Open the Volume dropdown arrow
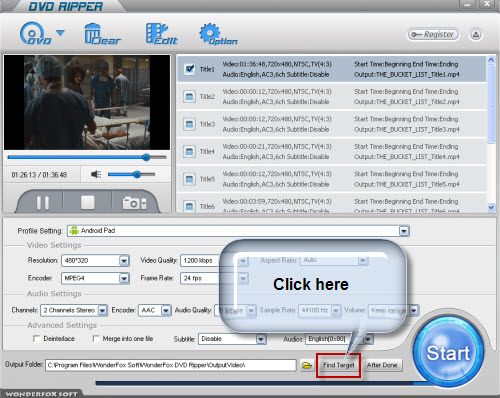 click(x=413, y=311)
